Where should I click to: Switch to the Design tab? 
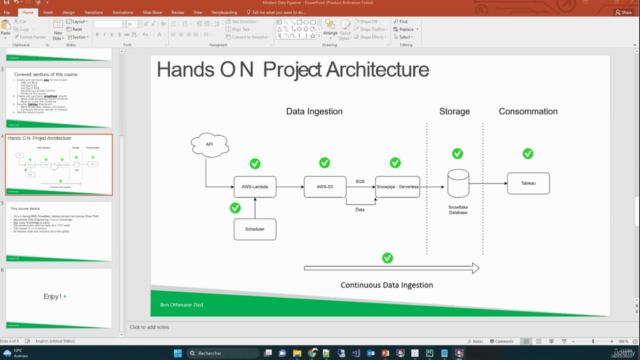[x=69, y=13]
